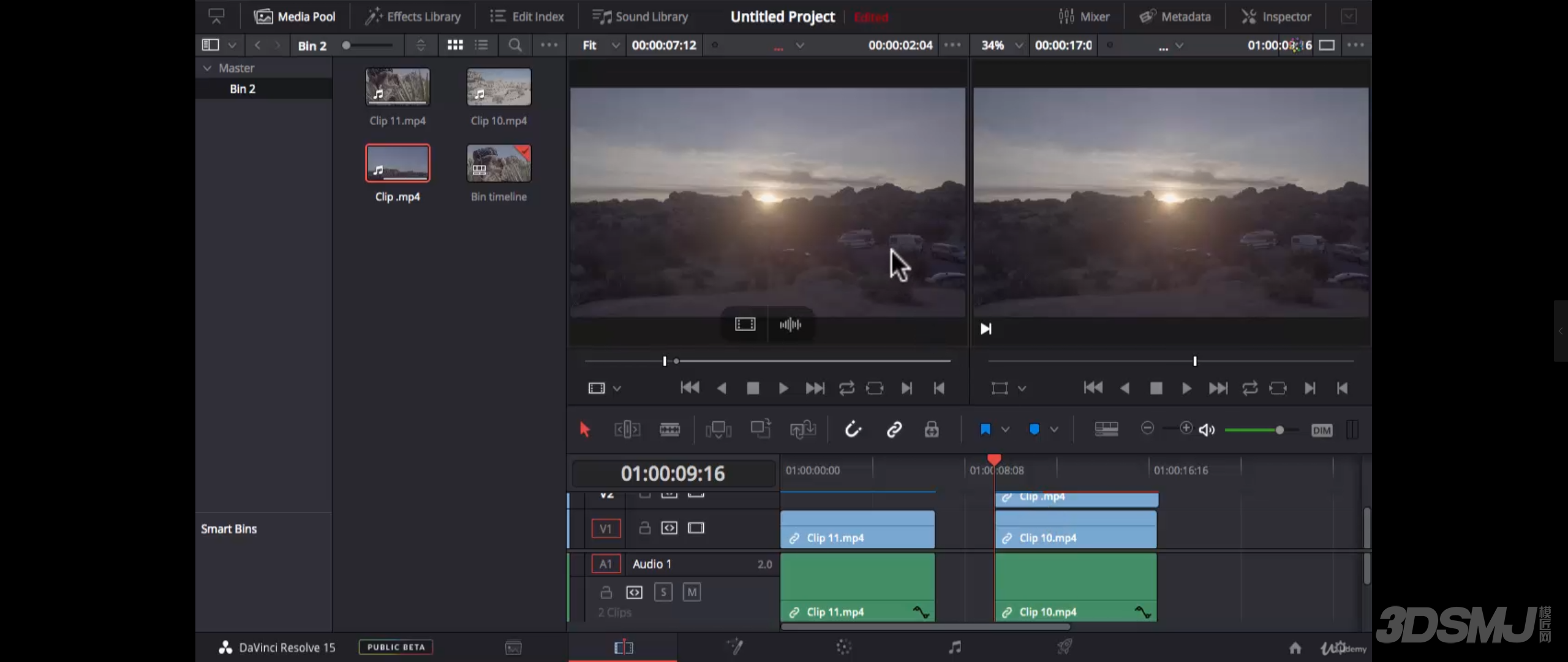Stop playback in timeline viewer

pyautogui.click(x=1156, y=389)
